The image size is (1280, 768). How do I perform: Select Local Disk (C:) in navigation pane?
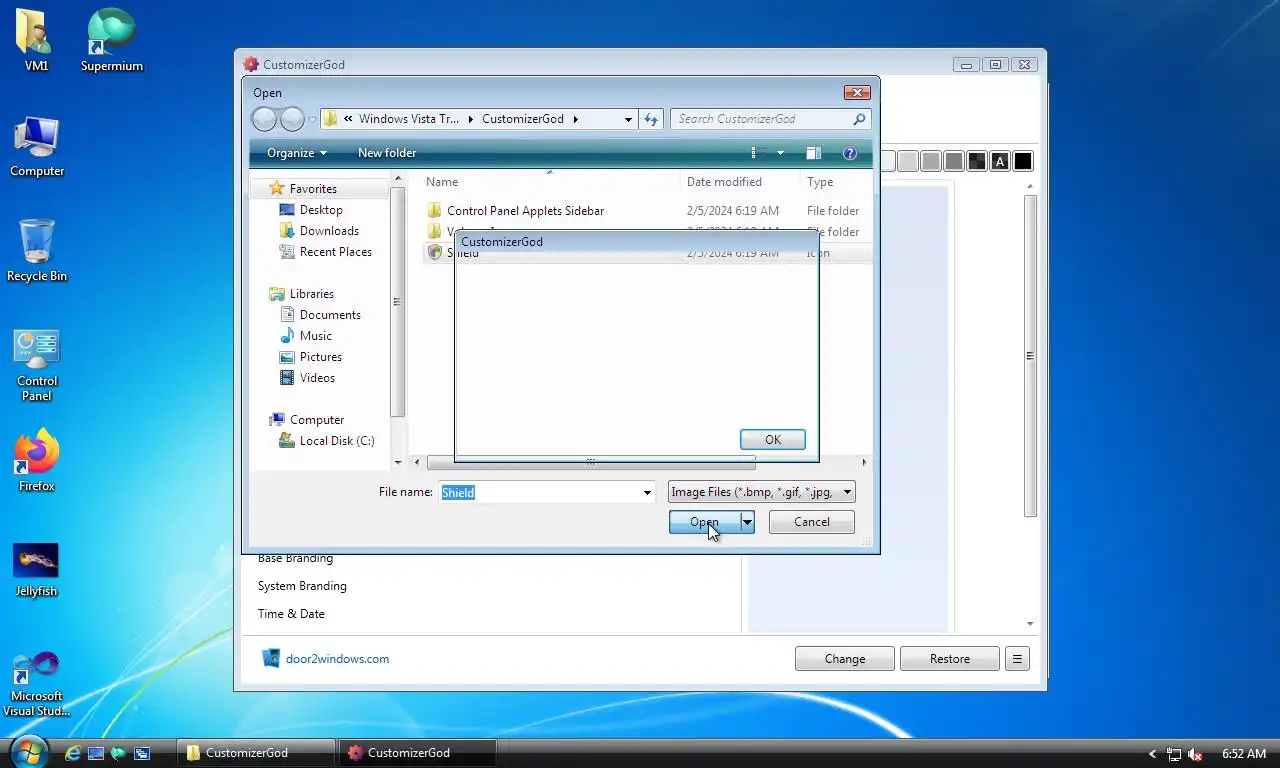coord(336,441)
